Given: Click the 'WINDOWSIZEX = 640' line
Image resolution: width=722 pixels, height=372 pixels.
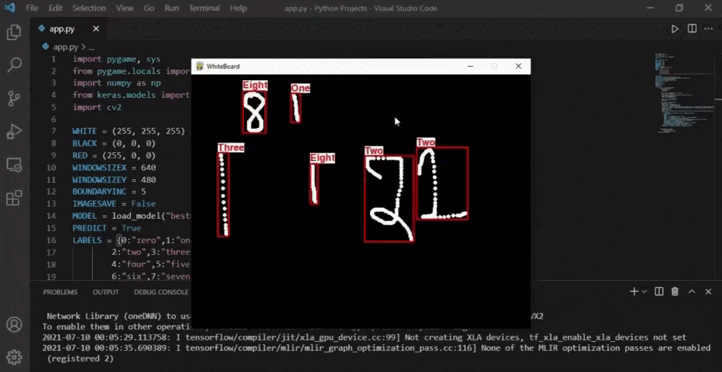Looking at the screenshot, I should 114,168.
